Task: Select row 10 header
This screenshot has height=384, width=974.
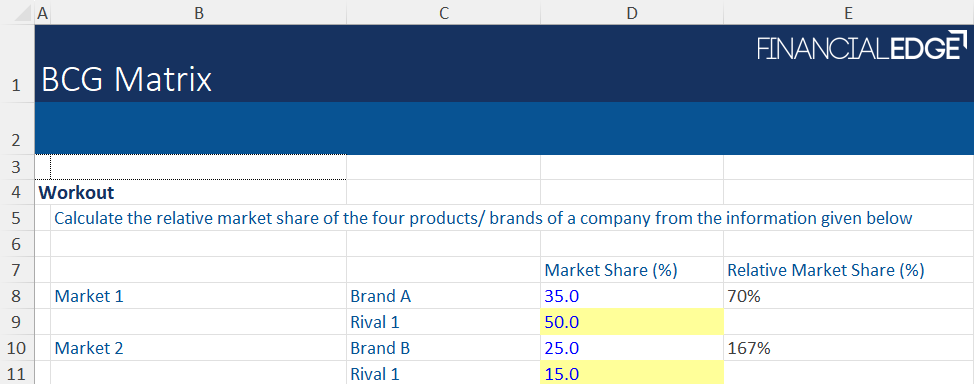Action: (x=17, y=348)
